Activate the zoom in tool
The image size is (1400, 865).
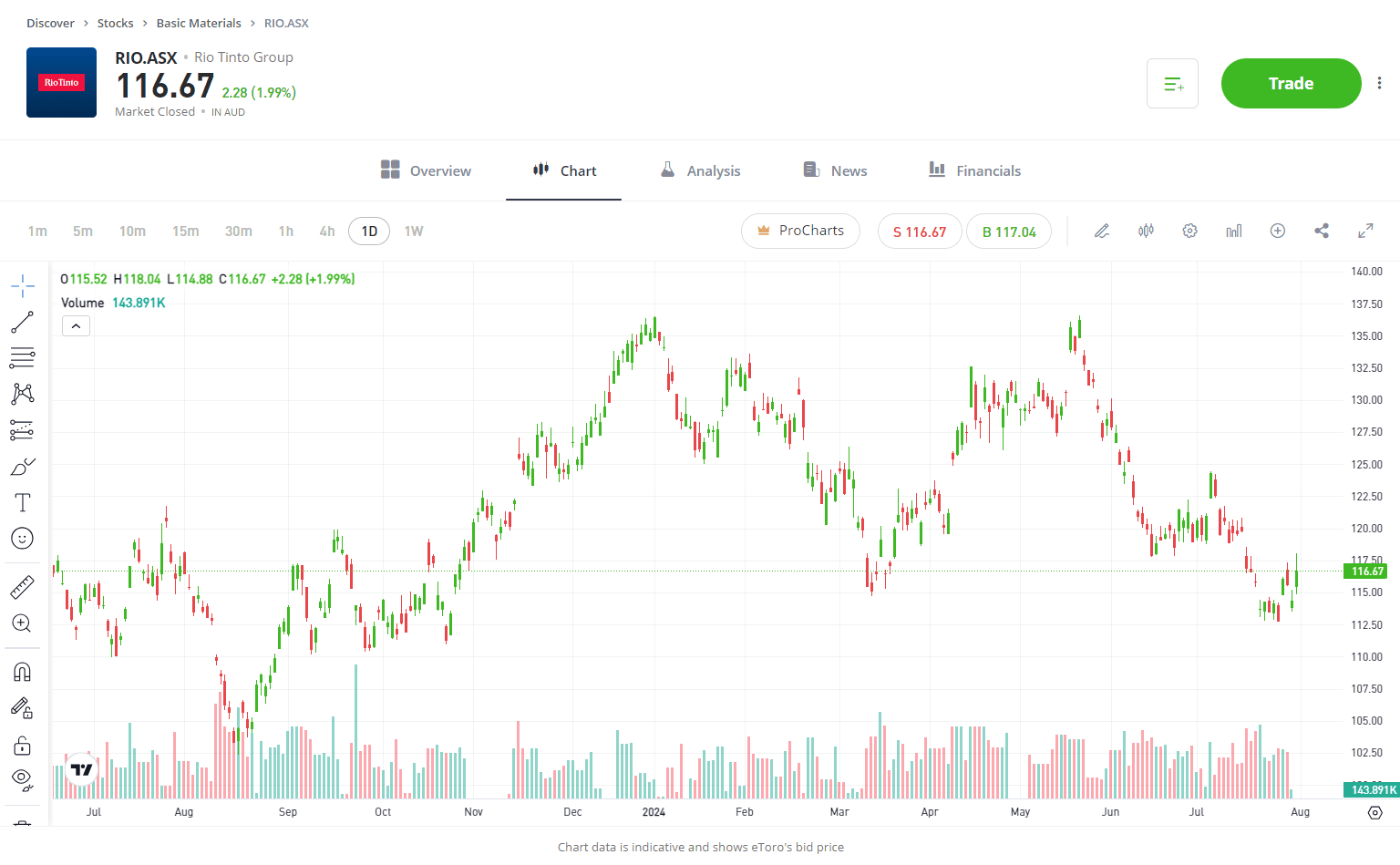click(23, 623)
